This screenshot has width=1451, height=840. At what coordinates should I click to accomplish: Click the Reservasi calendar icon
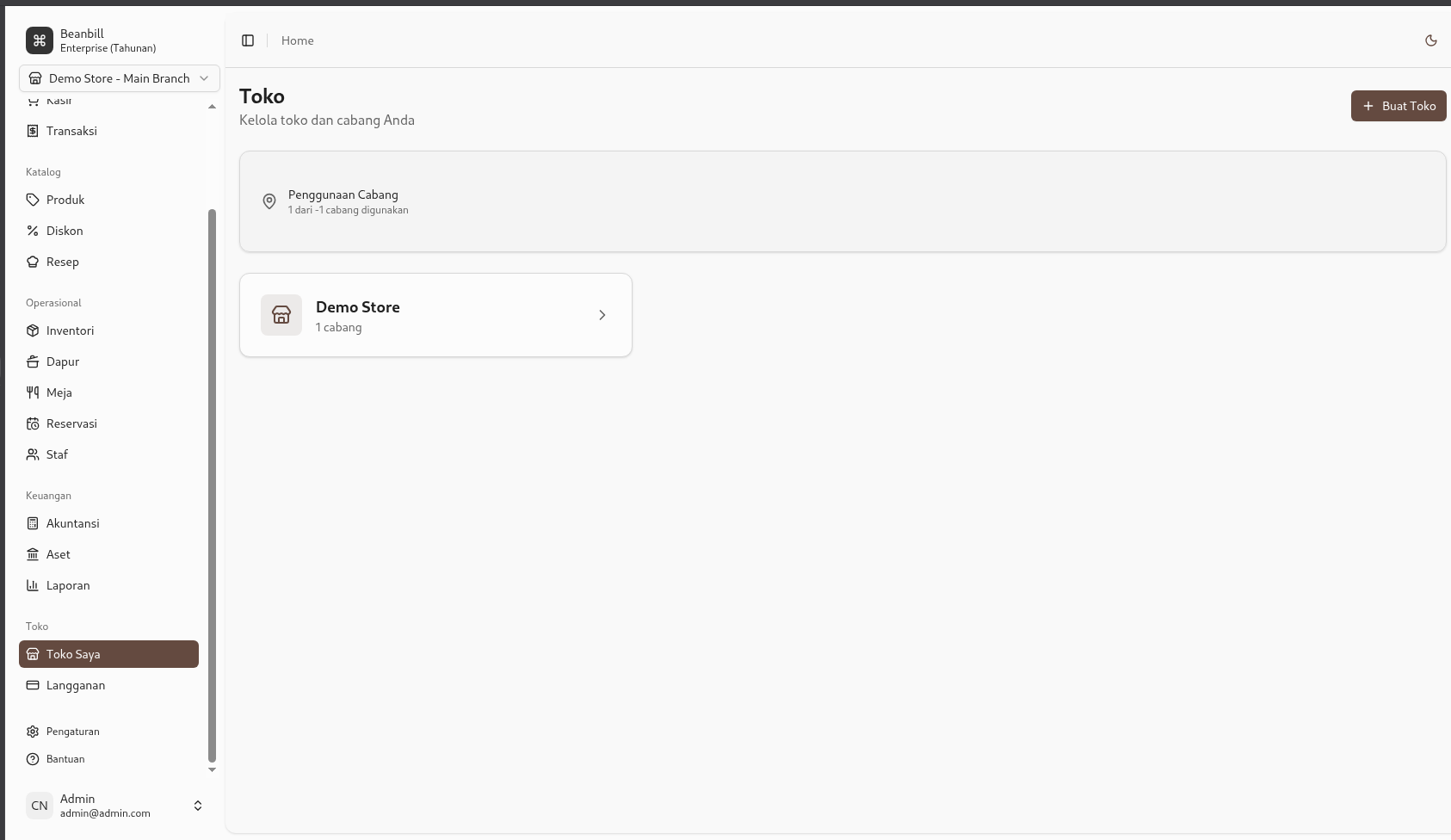click(33, 423)
